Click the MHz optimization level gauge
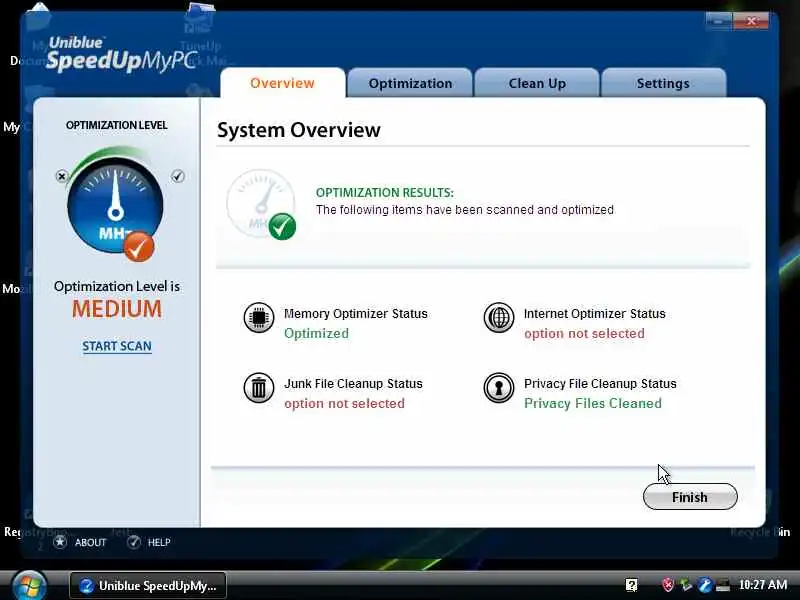Image resolution: width=800 pixels, height=600 pixels. [115, 205]
